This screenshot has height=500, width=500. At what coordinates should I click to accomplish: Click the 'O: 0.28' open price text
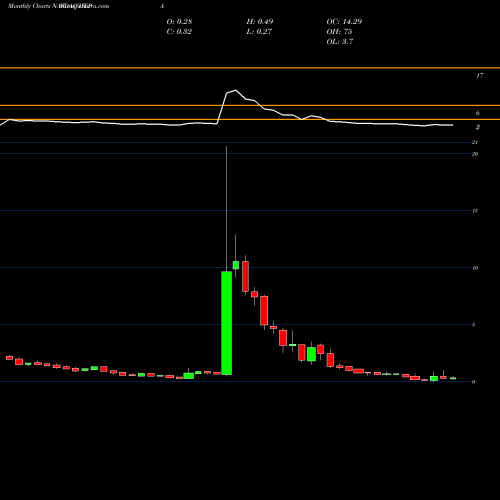pos(179,22)
